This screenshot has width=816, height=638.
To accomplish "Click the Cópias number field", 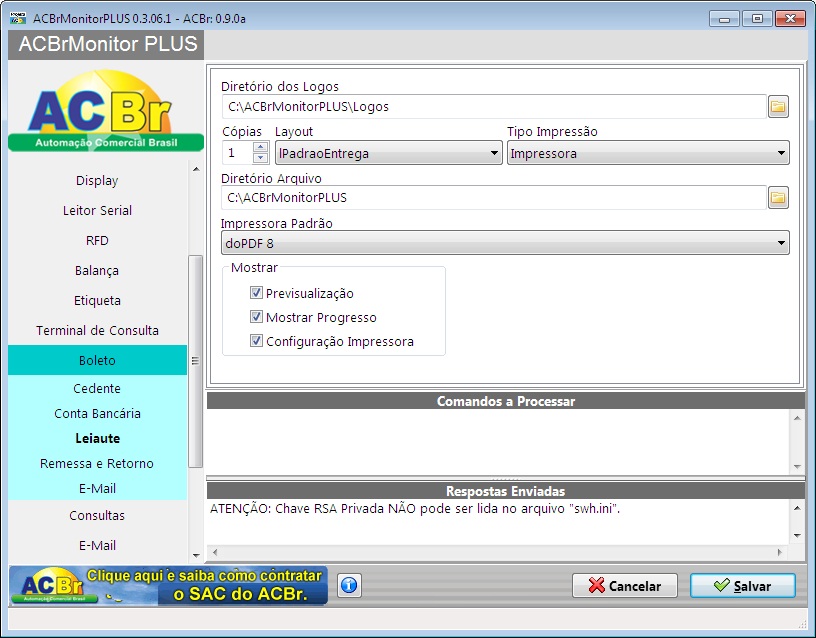I will click(x=238, y=153).
